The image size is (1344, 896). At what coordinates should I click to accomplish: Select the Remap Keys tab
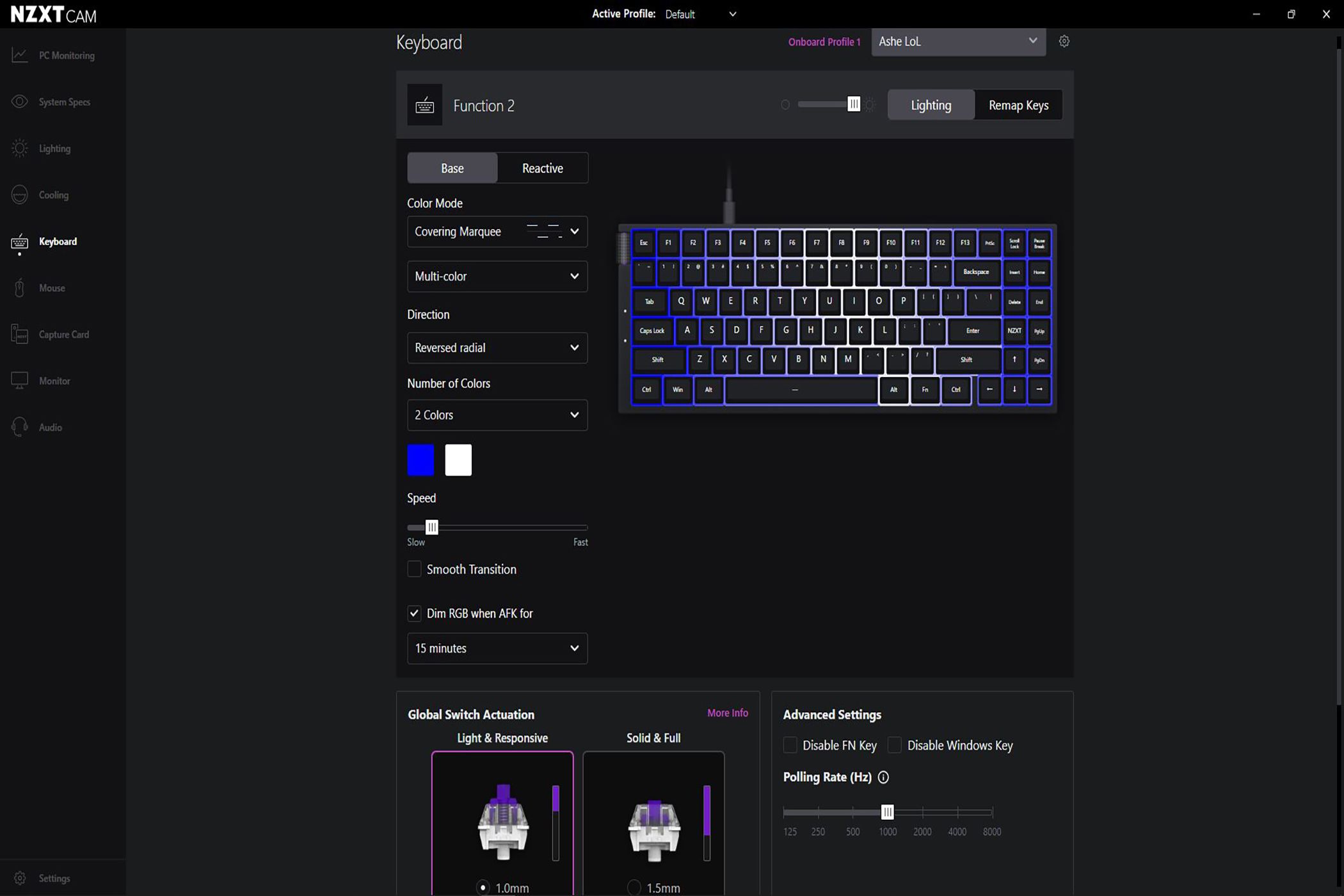point(1018,105)
